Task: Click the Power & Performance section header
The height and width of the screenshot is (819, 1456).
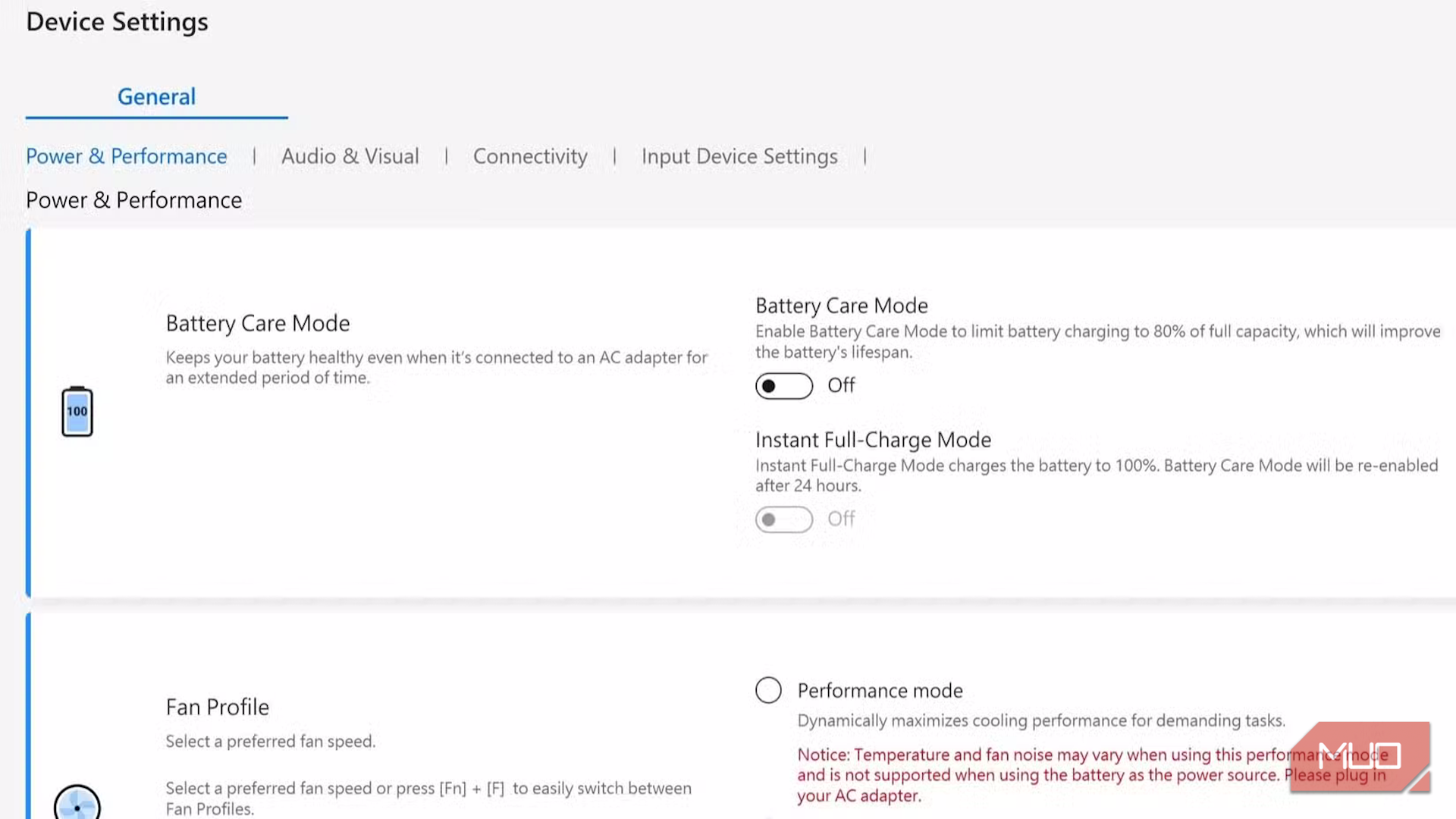Action: (133, 199)
